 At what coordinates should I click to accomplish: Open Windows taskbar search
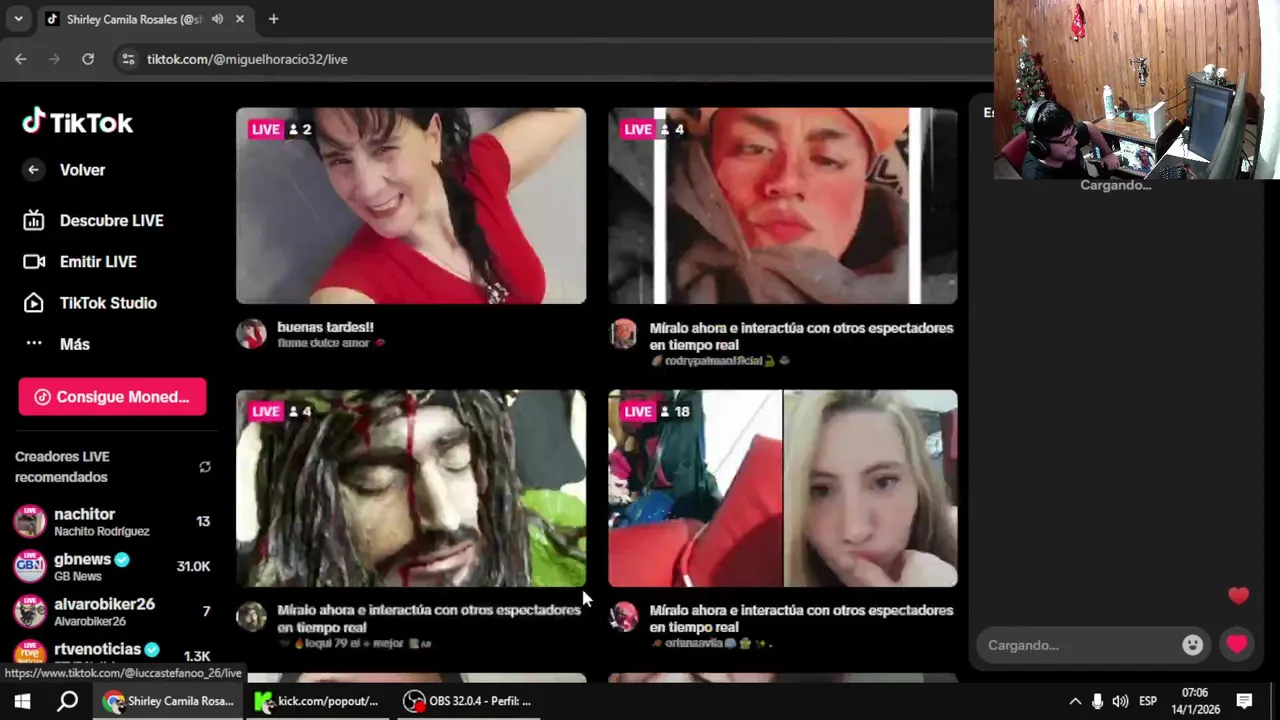pos(67,701)
